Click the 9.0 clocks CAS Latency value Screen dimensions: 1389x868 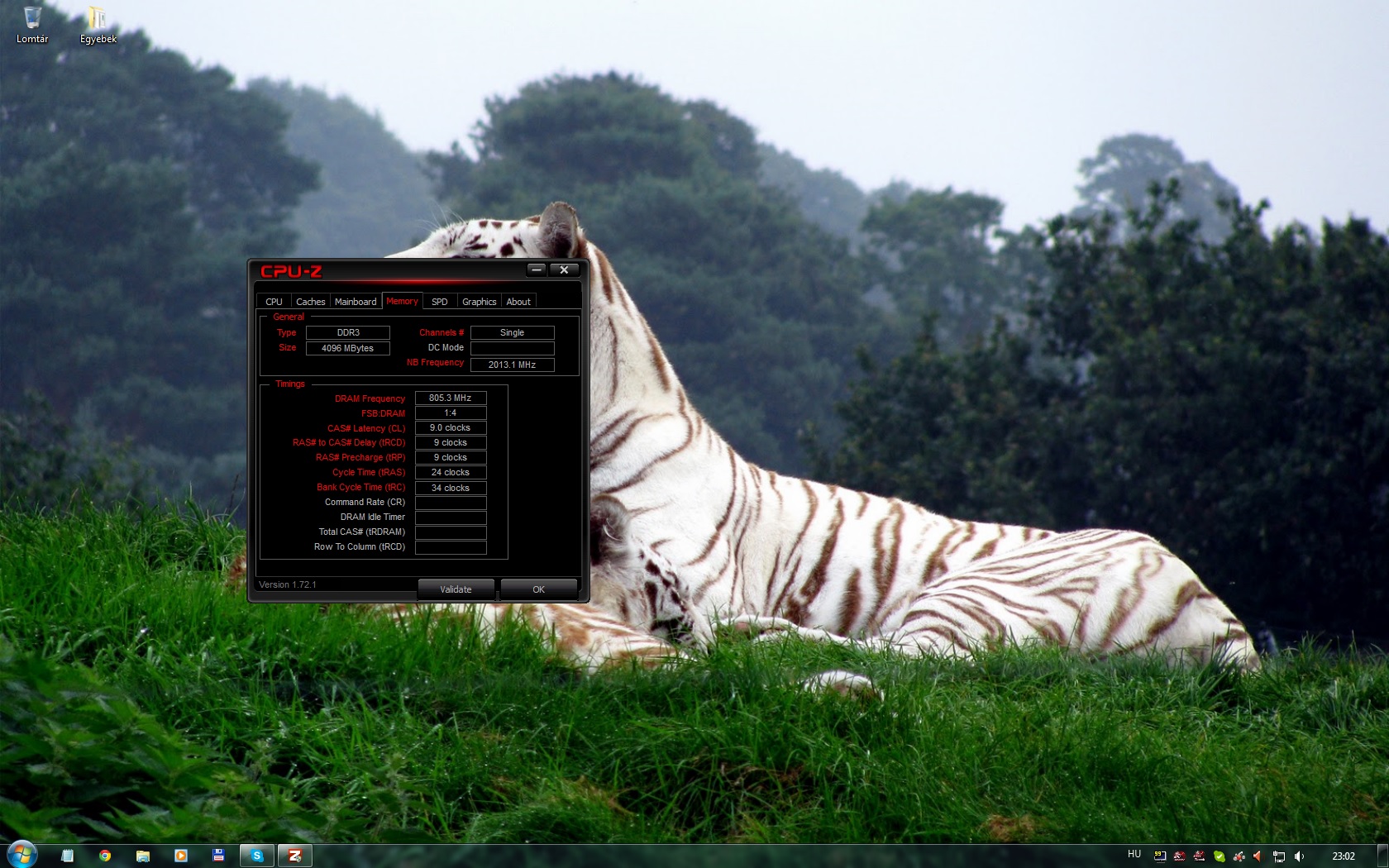pos(451,427)
